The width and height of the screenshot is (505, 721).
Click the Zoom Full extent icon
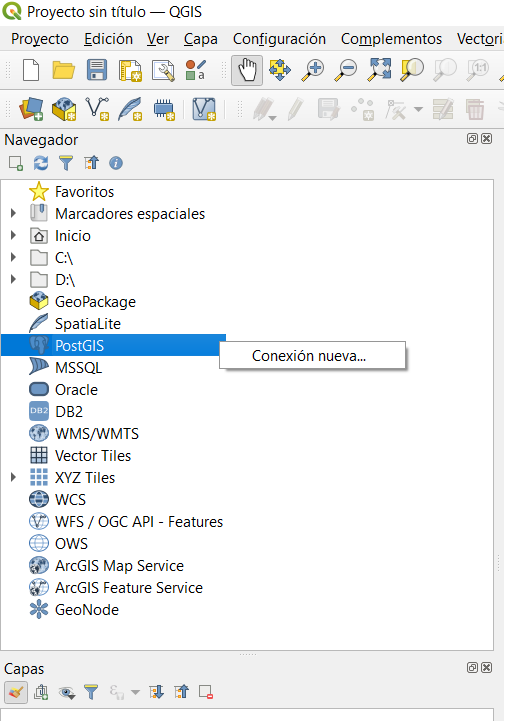(379, 70)
